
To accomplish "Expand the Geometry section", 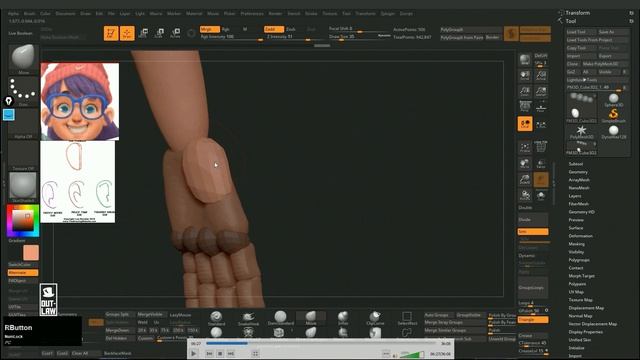I will [x=578, y=172].
